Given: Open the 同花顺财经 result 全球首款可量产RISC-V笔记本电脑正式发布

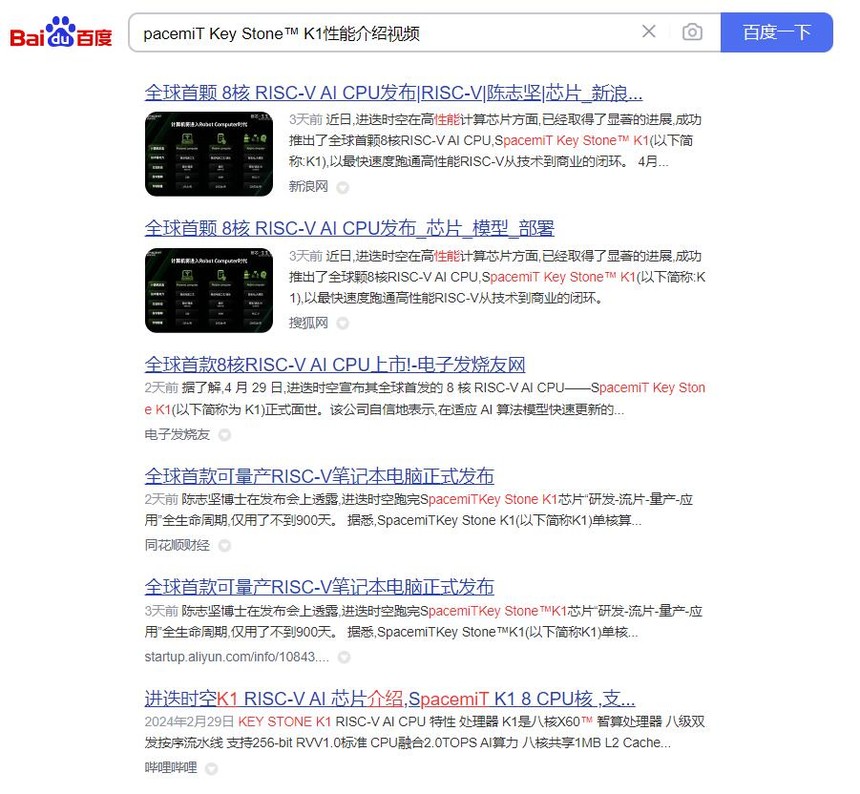Looking at the screenshot, I should click(319, 476).
